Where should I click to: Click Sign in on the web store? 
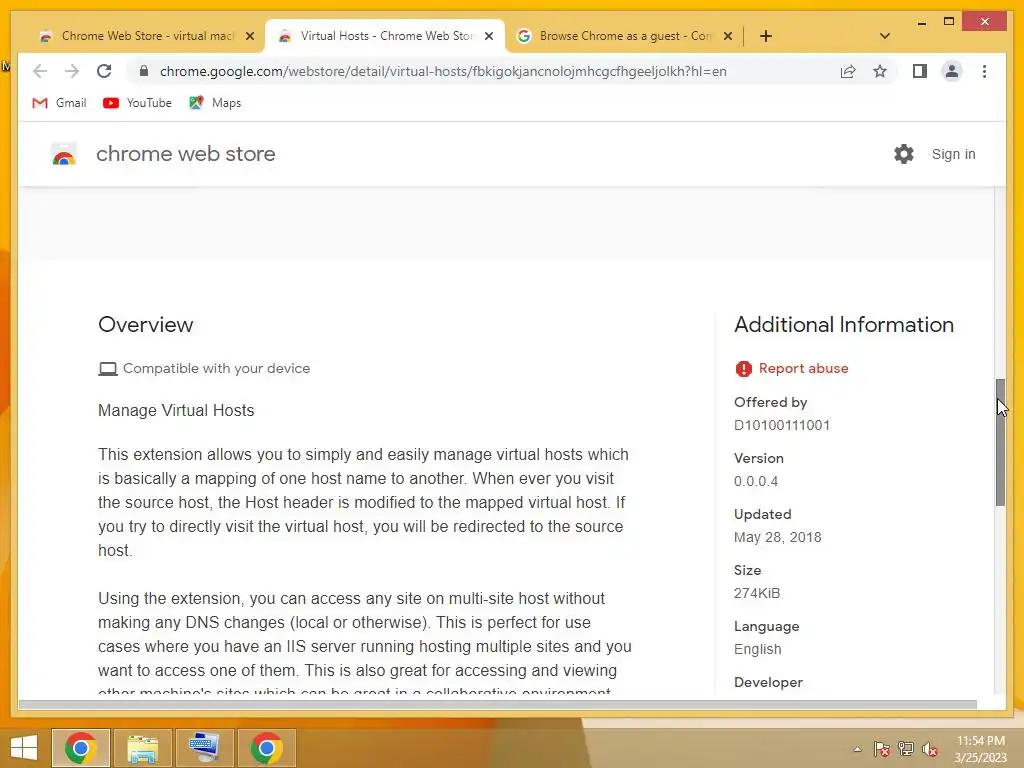click(x=953, y=154)
